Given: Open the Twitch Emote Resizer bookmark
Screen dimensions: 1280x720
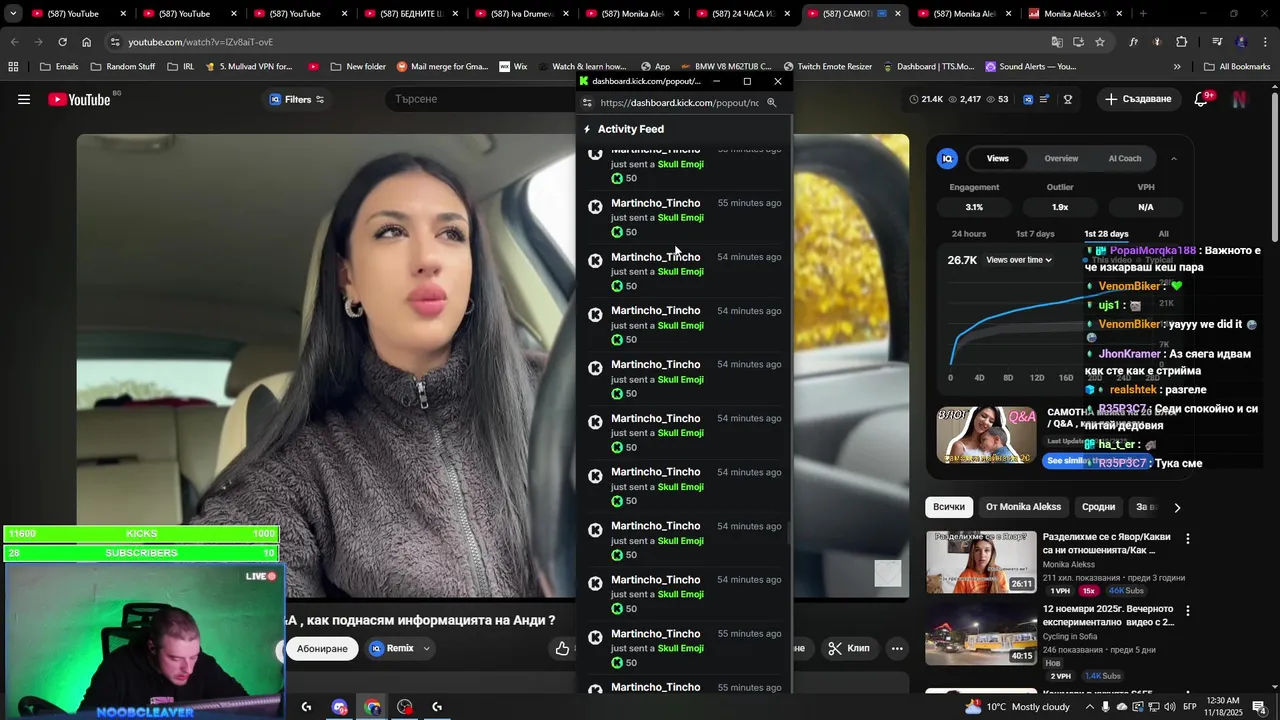Looking at the screenshot, I should [827, 67].
